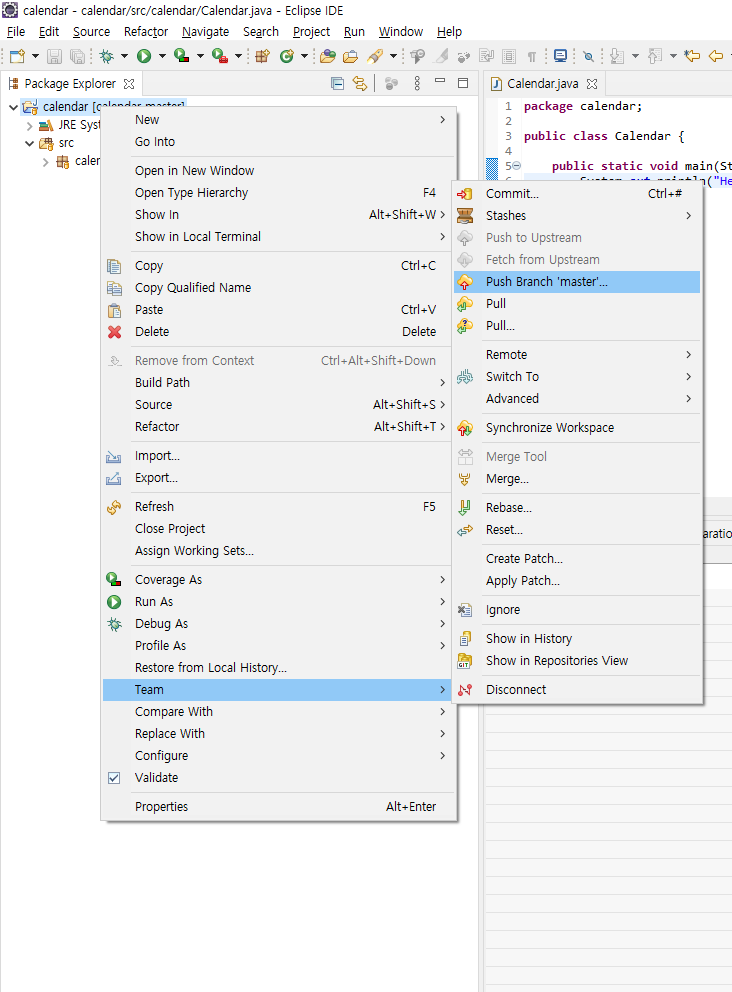732x992 pixels.
Task: Select Disconnect from Team submenu
Action: (577, 690)
